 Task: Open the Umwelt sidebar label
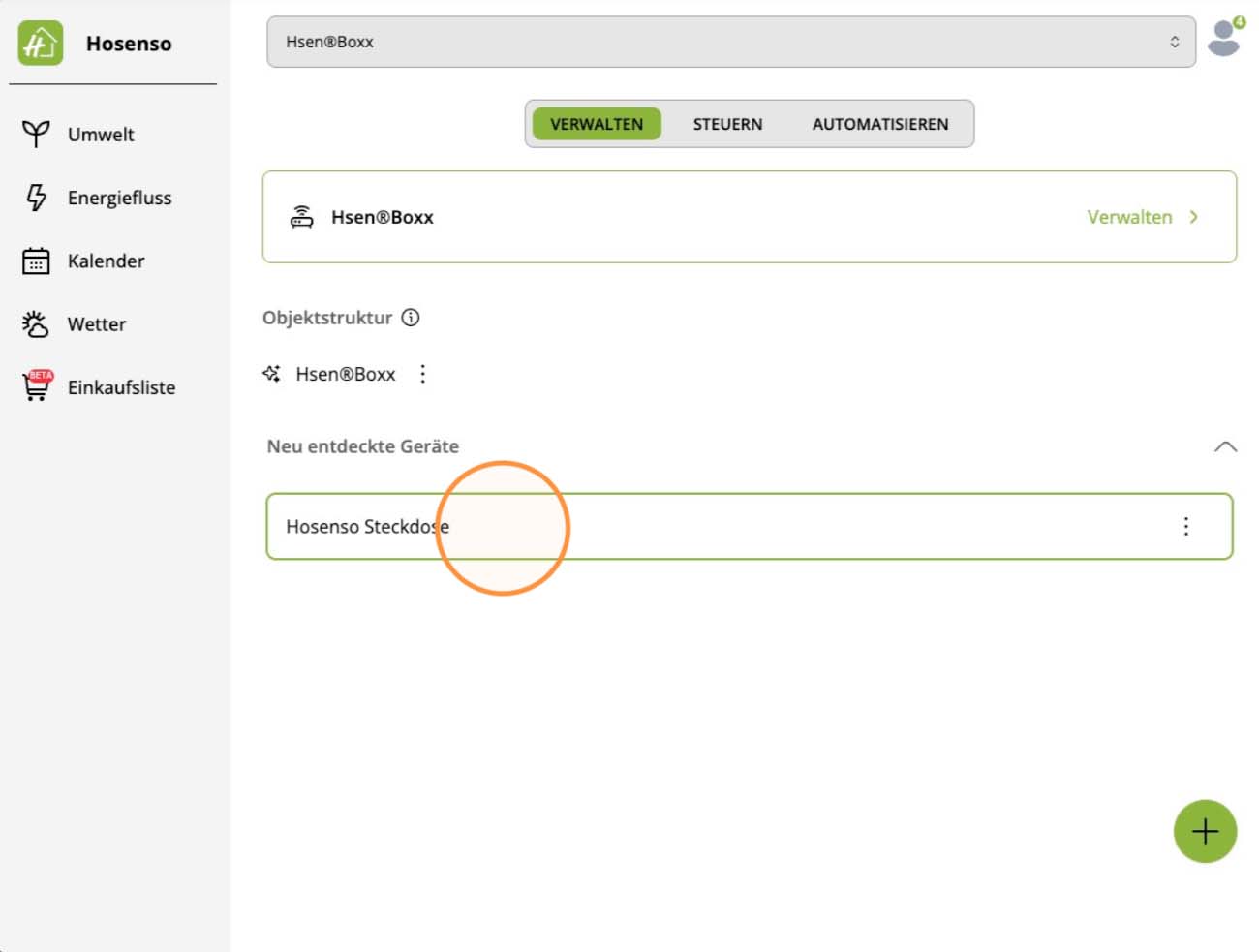click(x=101, y=135)
